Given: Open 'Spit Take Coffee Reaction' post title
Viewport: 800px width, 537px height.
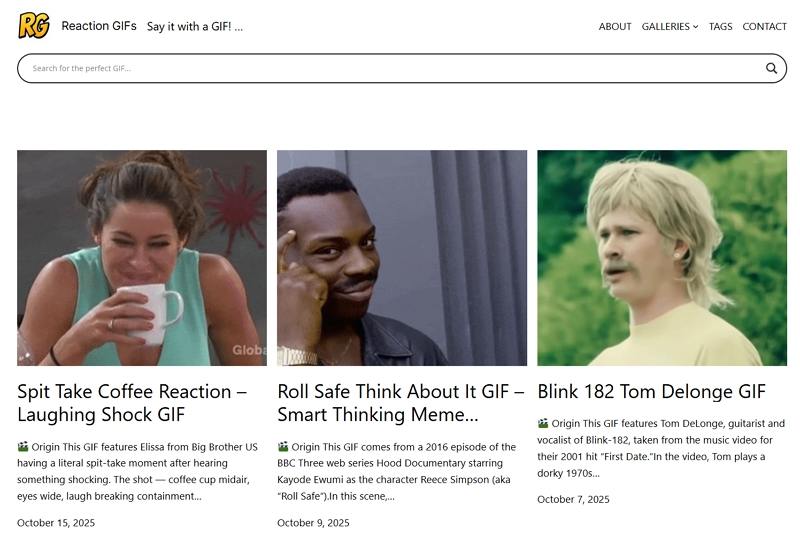Looking at the screenshot, I should tap(132, 403).
